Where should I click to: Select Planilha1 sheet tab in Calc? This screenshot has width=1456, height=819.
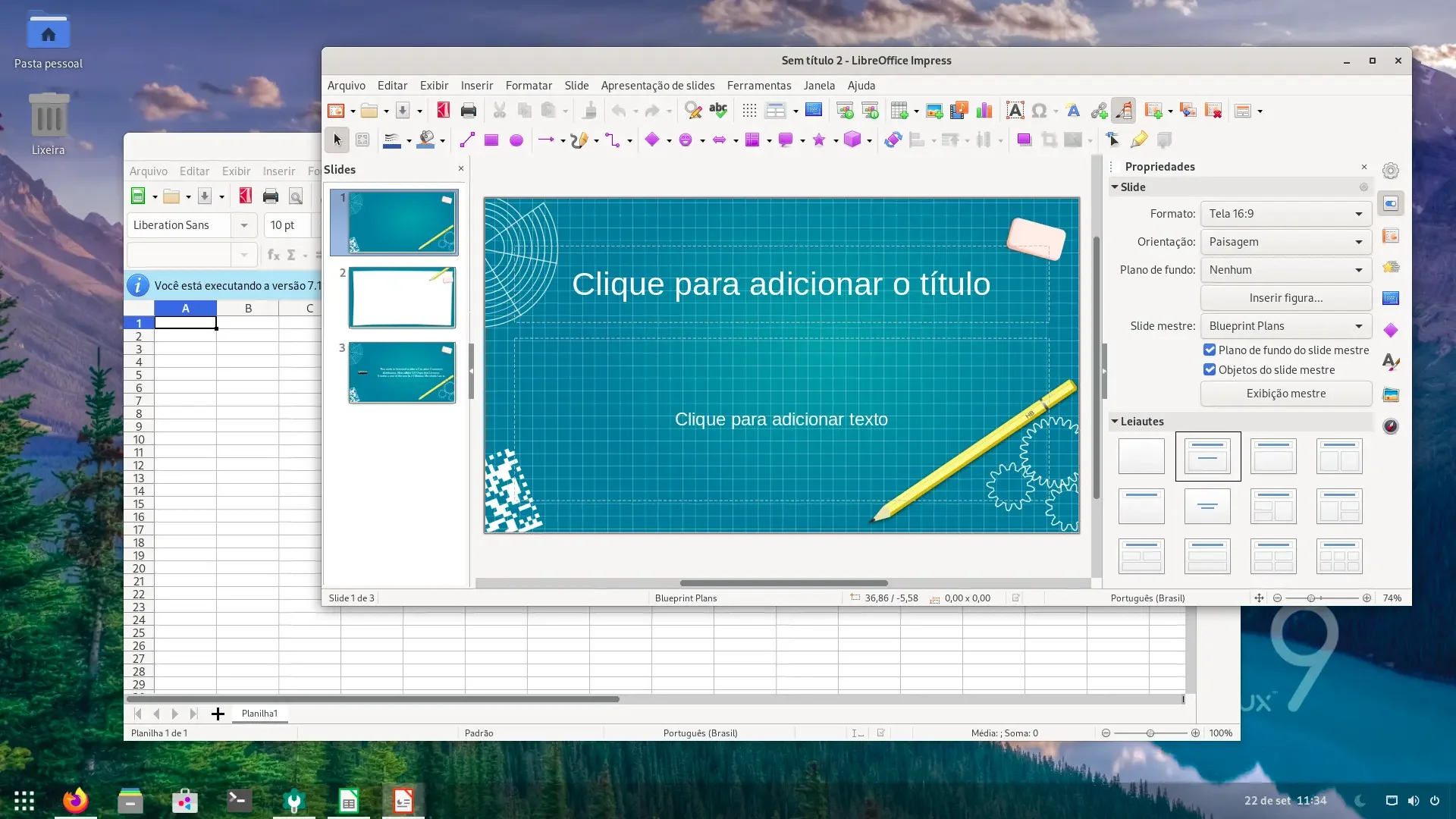pyautogui.click(x=259, y=714)
